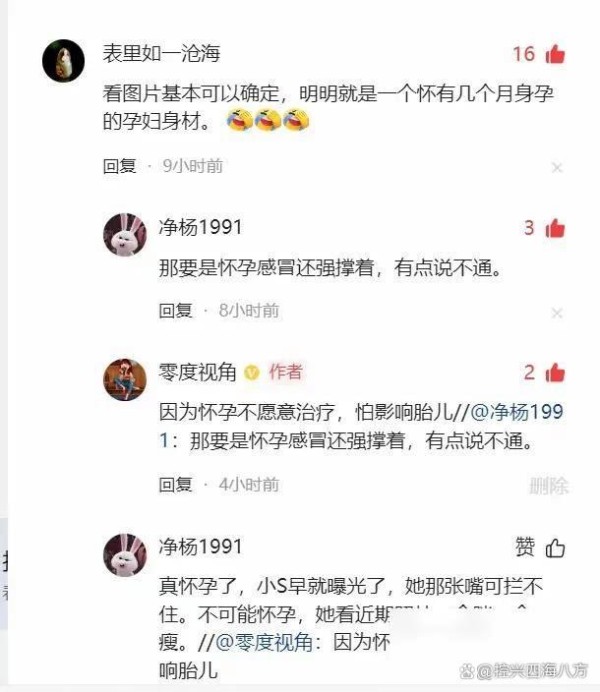Dismiss 净杨1991's reply with the X

click(557, 313)
